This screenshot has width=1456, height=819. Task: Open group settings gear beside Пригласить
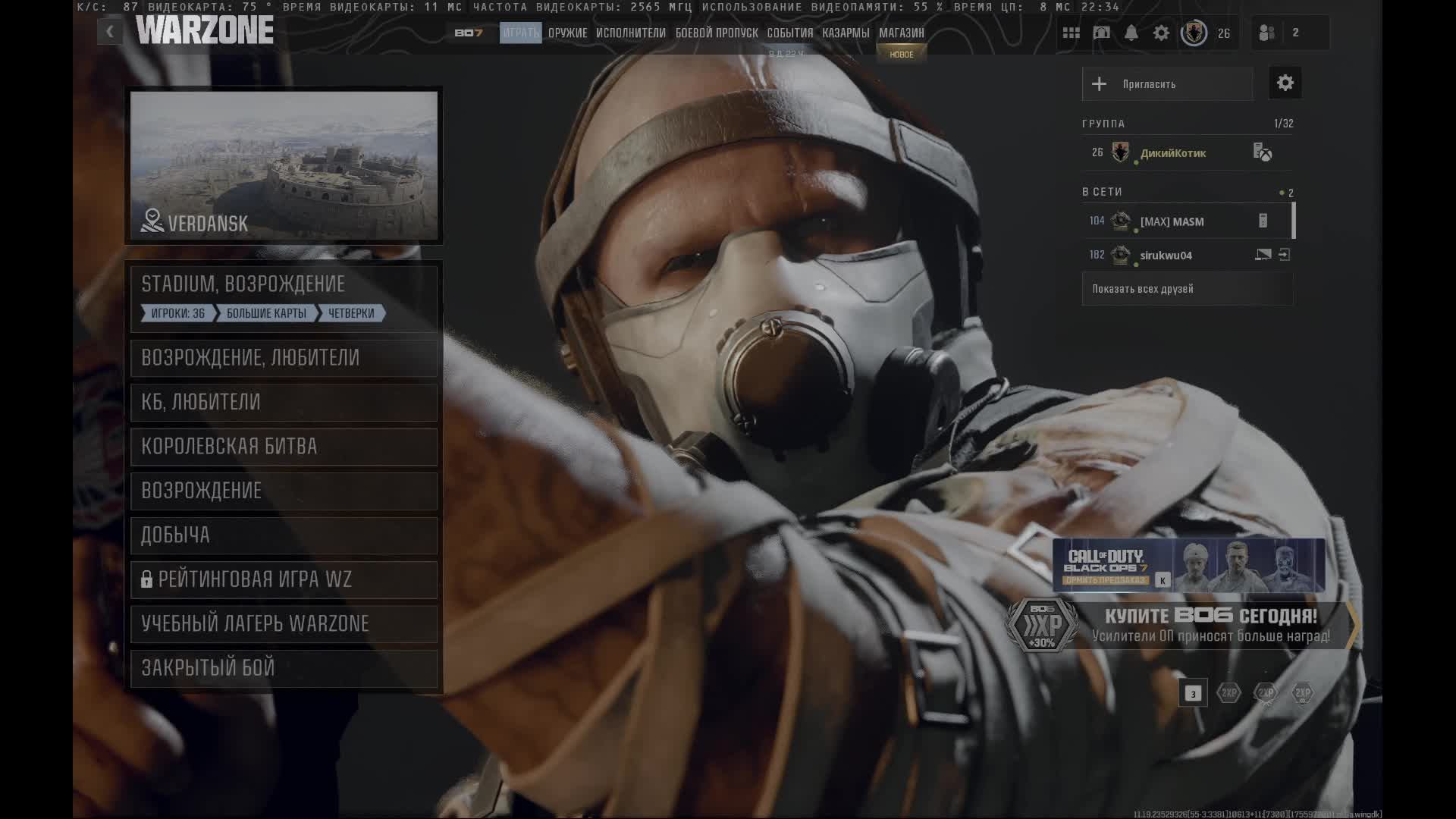[1285, 83]
